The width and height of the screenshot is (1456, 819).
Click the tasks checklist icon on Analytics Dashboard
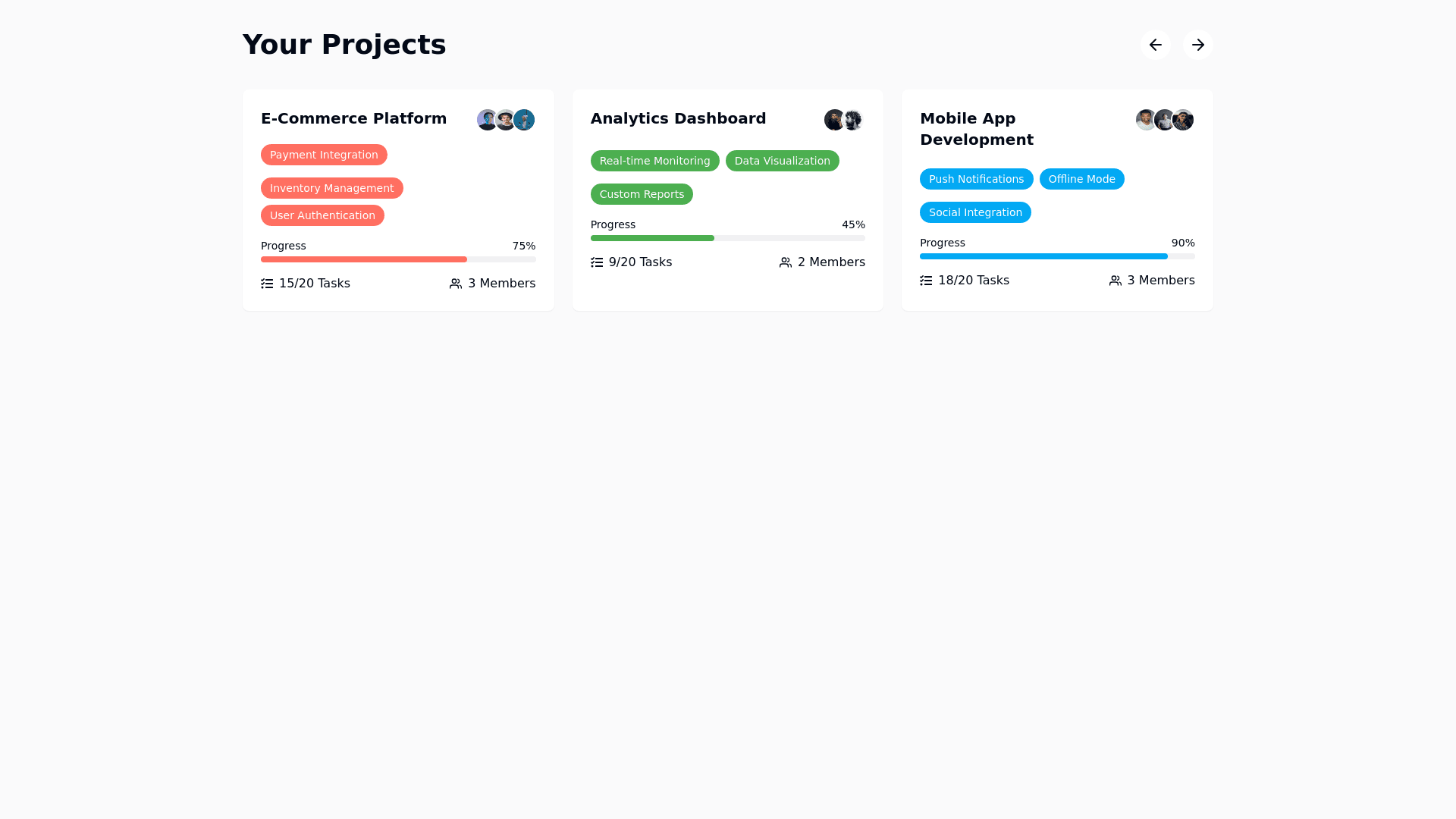[597, 262]
